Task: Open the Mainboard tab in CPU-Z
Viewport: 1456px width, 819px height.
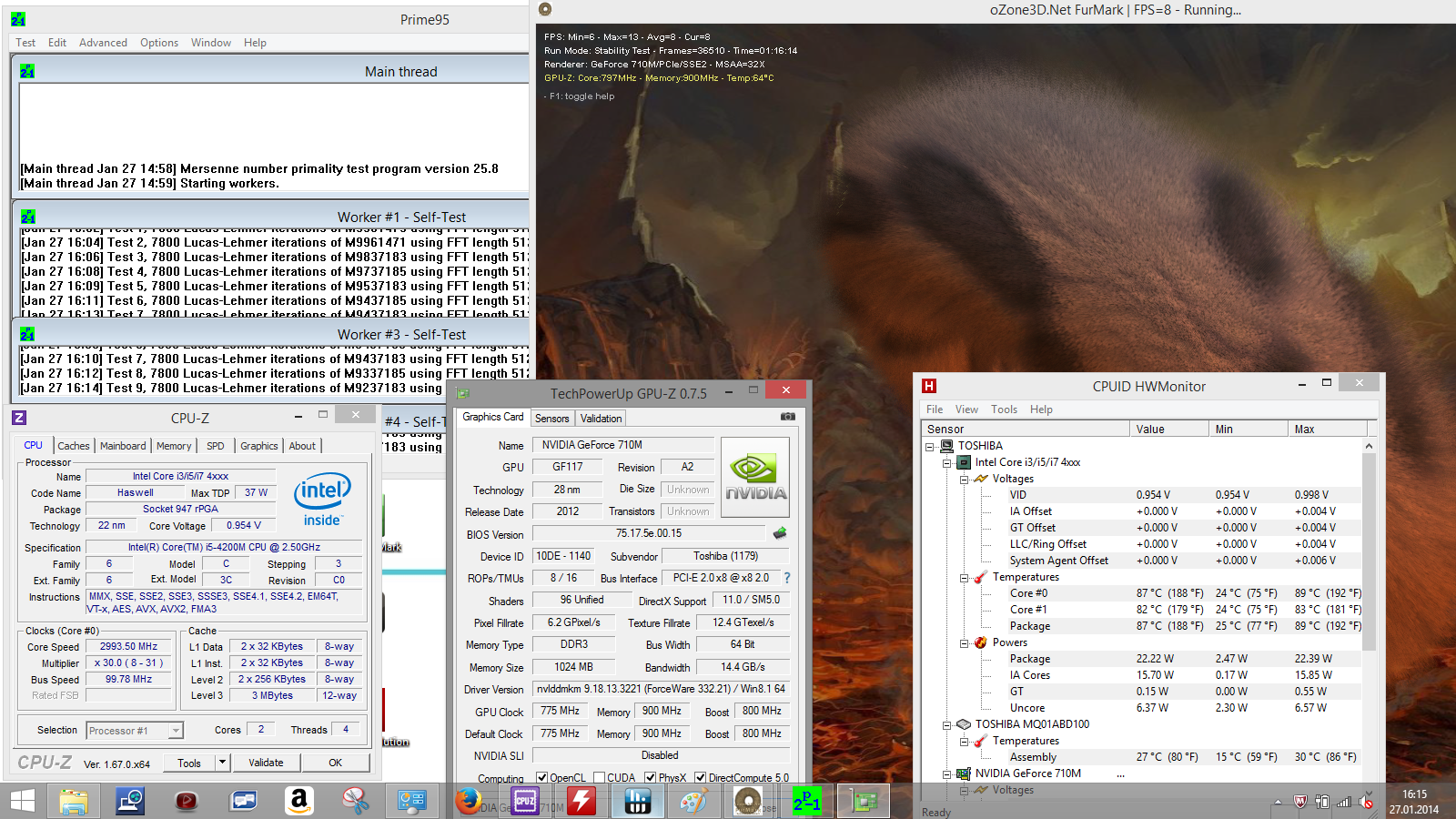Action: click(x=123, y=446)
